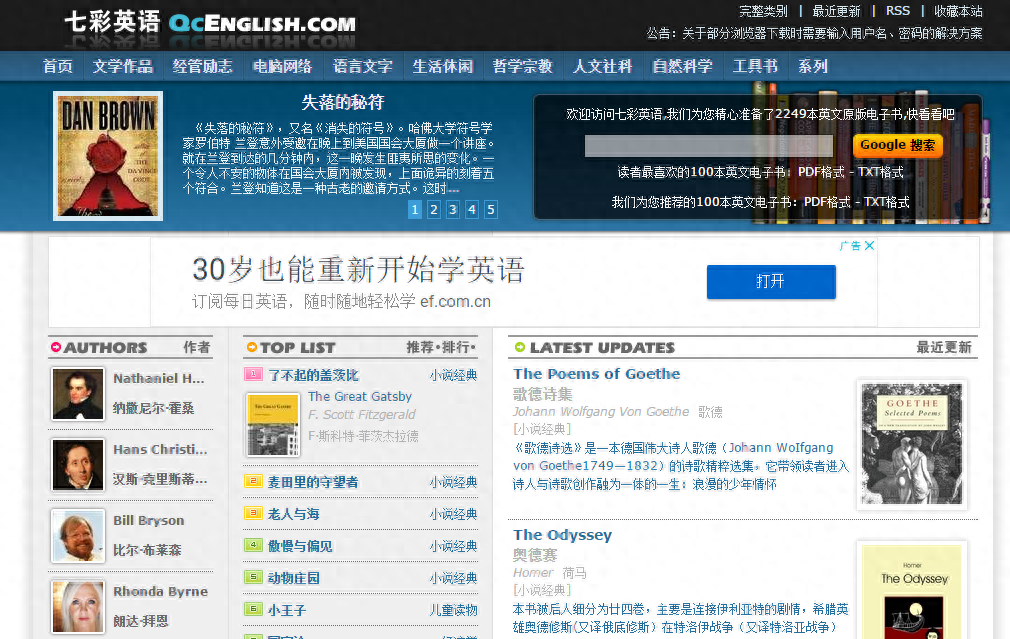
Task: Open 自然科学 navigation menu
Action: pos(682,66)
